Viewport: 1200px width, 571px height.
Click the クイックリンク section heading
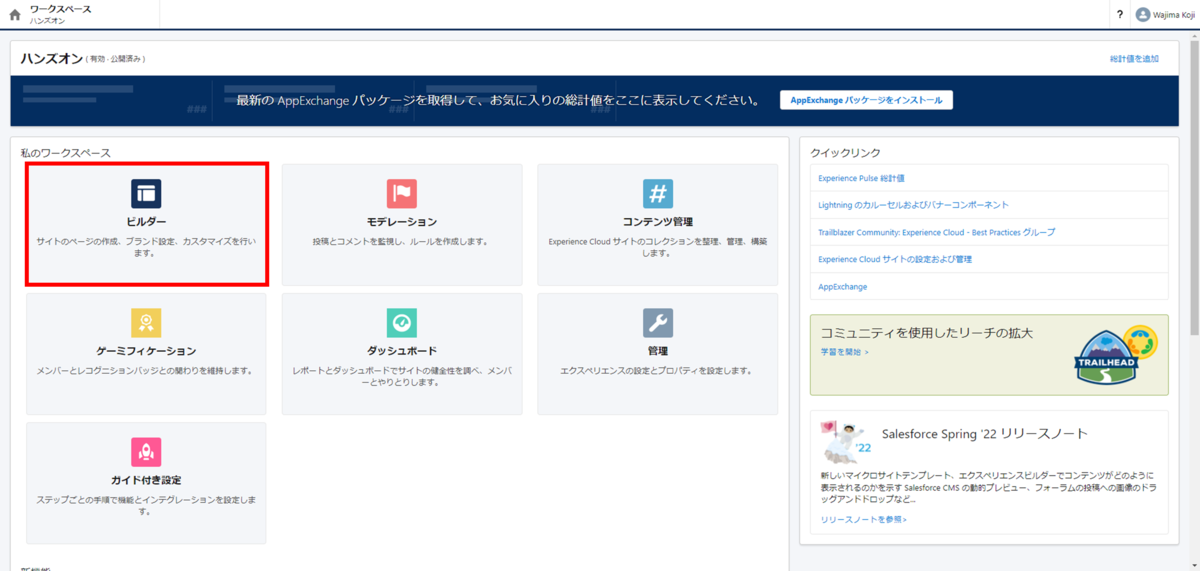pos(845,153)
